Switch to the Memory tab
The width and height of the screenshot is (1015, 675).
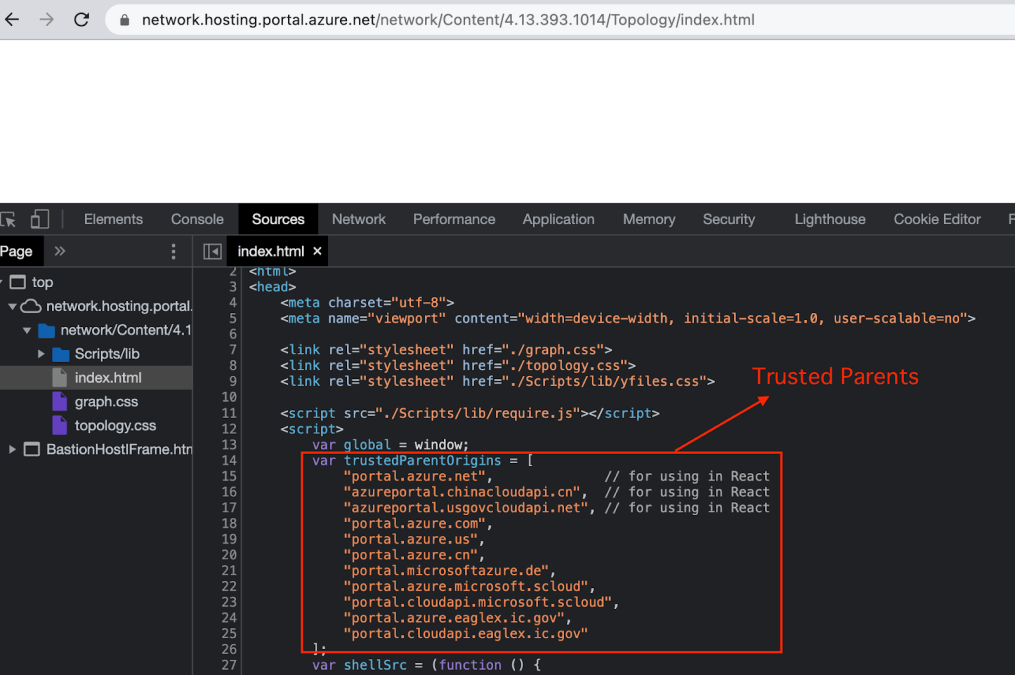(x=649, y=219)
